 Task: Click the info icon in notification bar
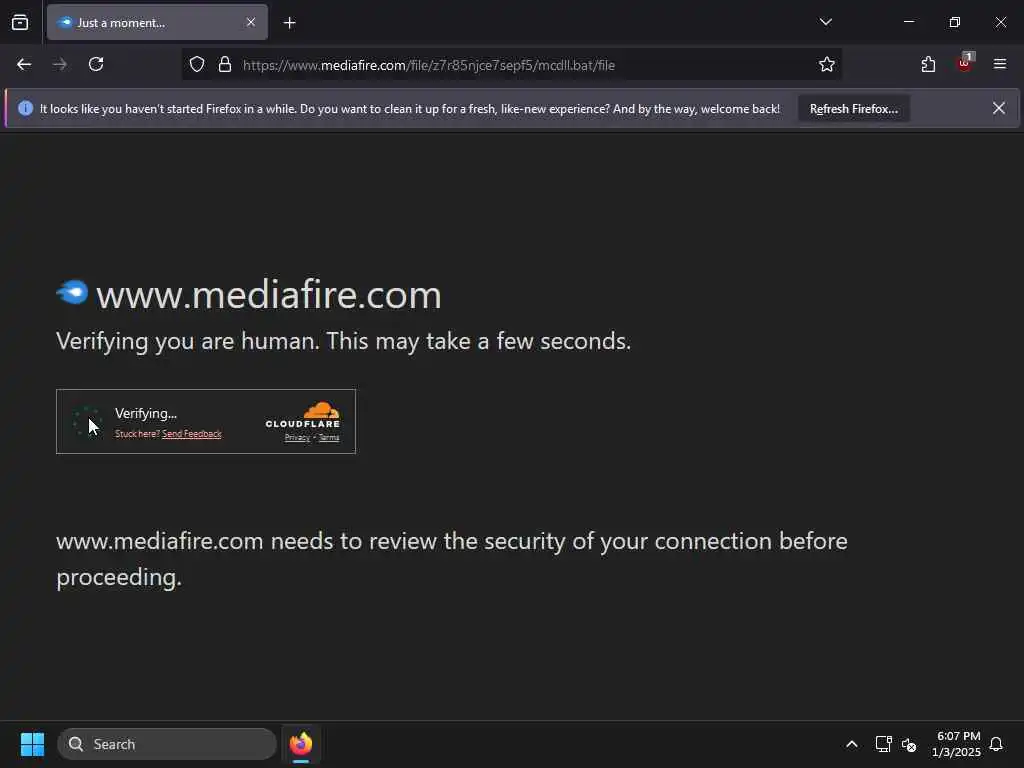point(25,108)
